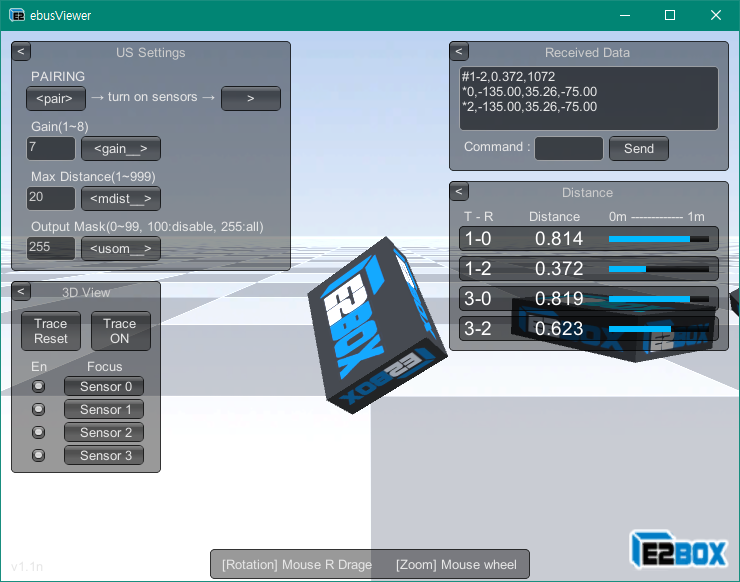
Task: Click the '[Zoom] Mouse wheel' hint
Action: pyautogui.click(x=456, y=565)
